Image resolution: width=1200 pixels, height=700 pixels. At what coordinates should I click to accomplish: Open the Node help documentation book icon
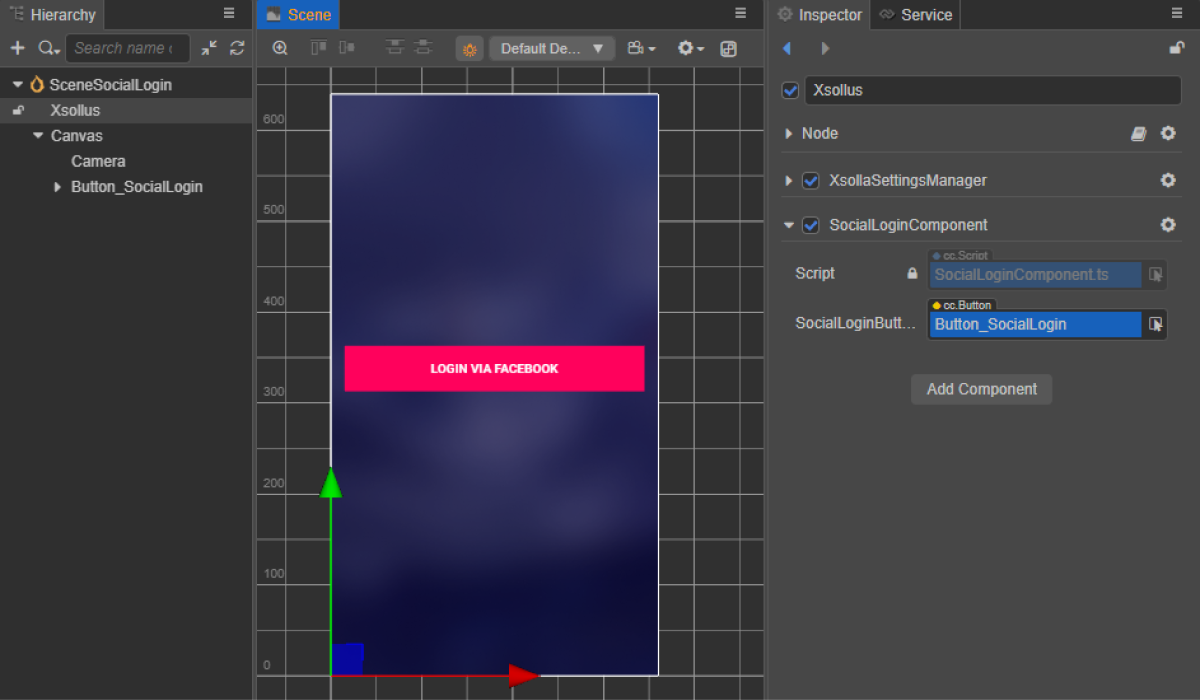(x=1139, y=134)
